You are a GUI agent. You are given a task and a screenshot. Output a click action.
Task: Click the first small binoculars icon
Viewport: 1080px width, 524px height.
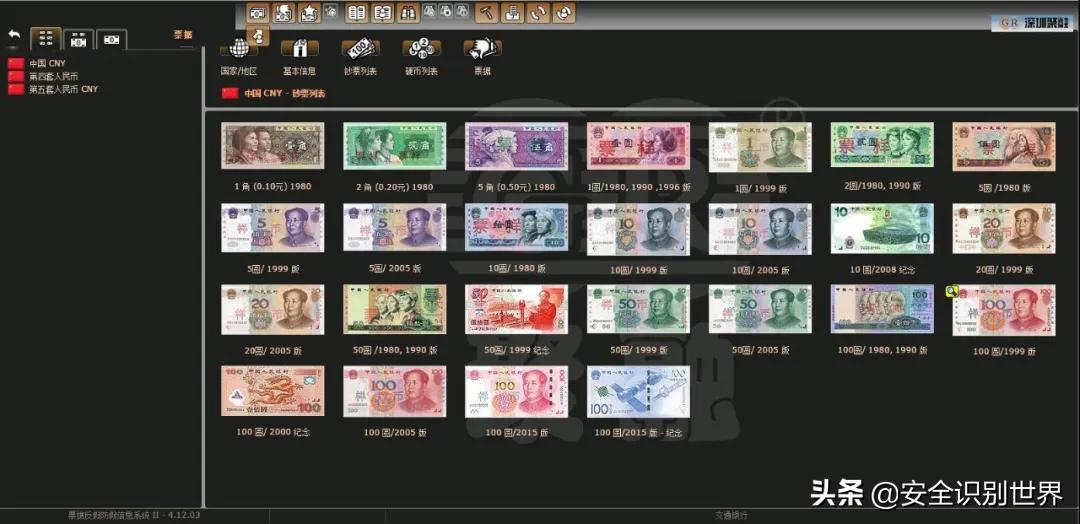(430, 11)
